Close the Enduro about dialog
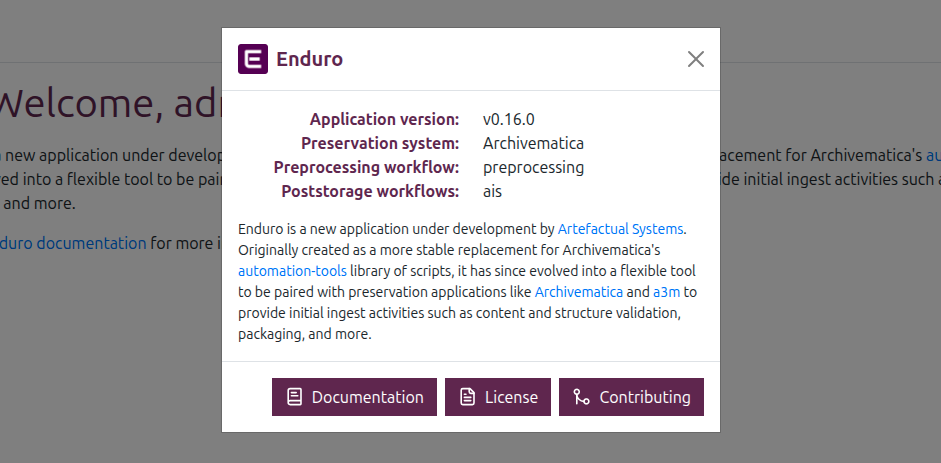Screen dimensions: 941x463 [x=696, y=59]
